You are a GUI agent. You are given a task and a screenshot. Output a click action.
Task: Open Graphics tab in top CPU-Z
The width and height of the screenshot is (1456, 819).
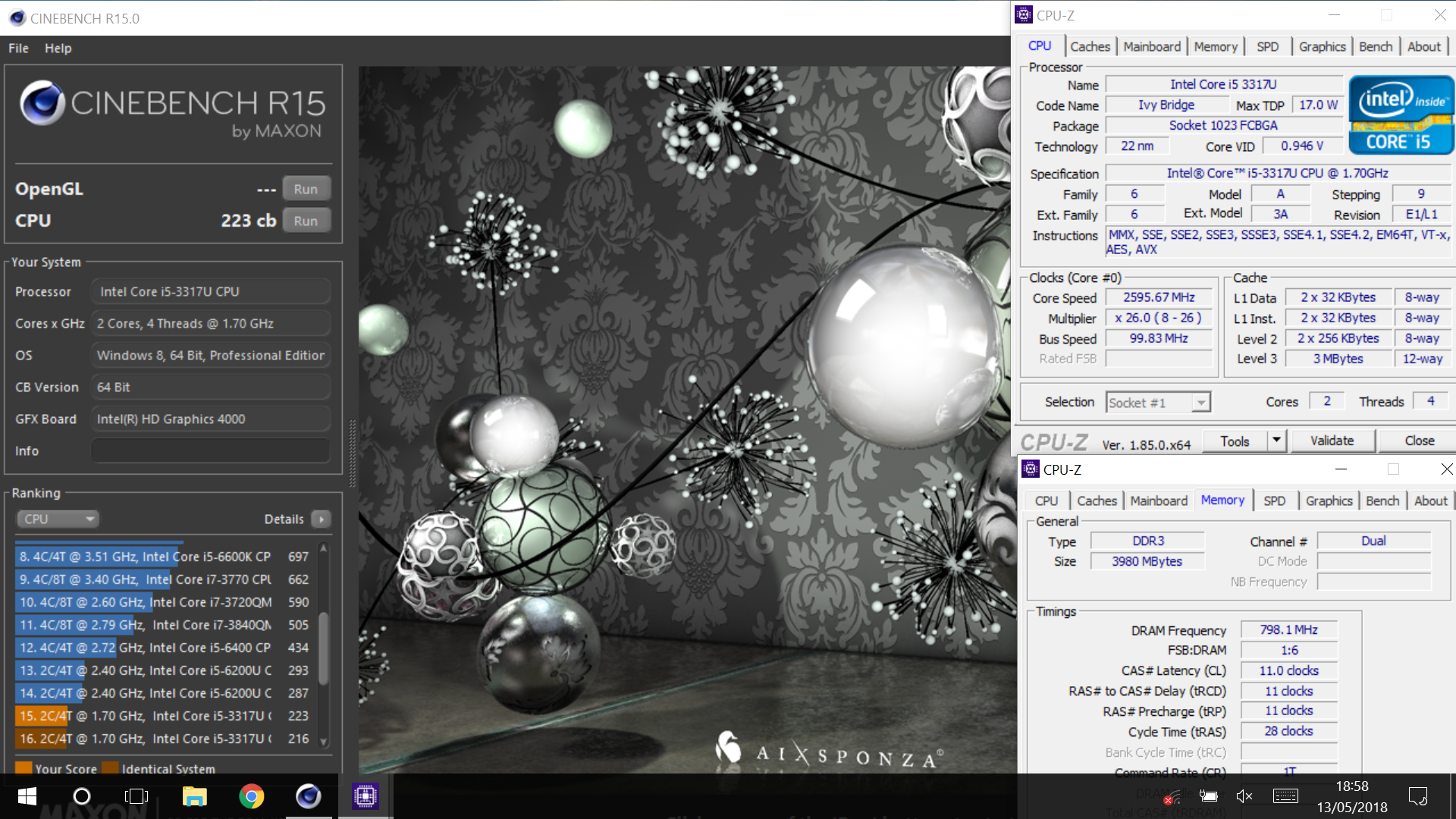click(x=1322, y=46)
